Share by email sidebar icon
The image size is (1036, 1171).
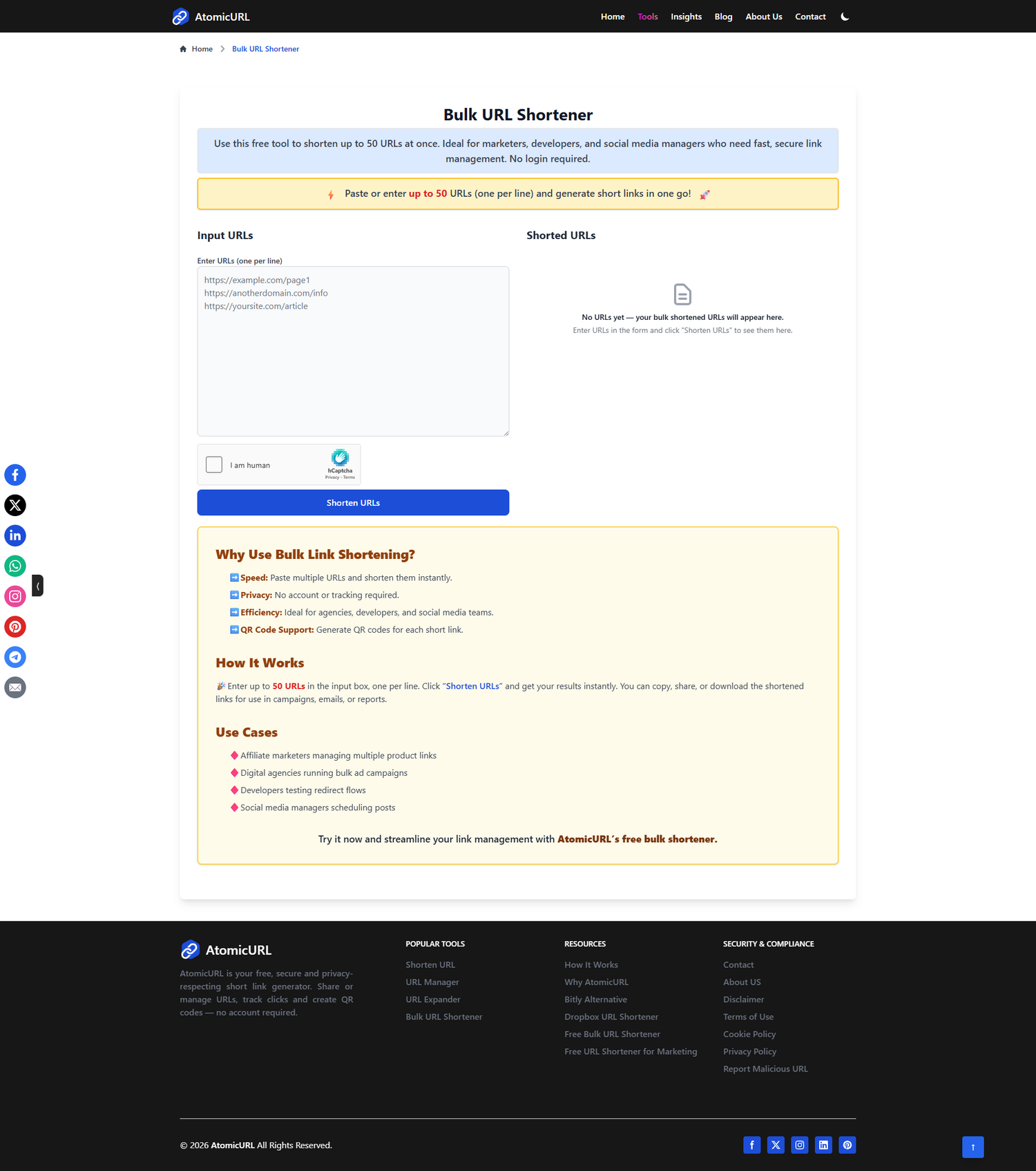[15, 687]
